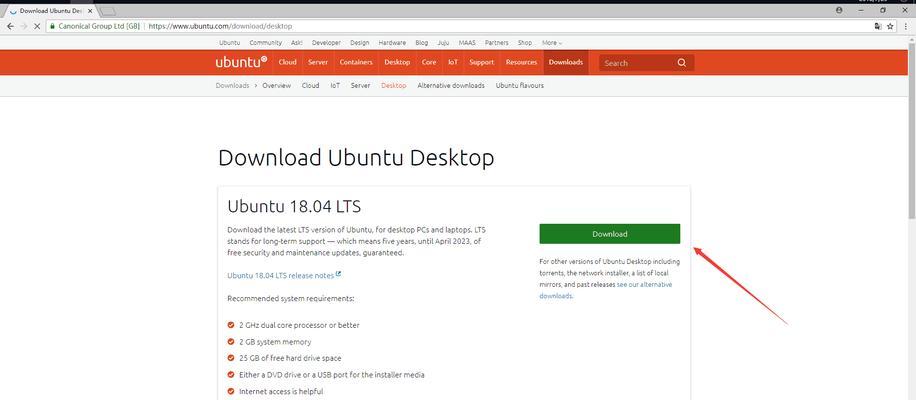Open Resources in the navigation bar
The width and height of the screenshot is (916, 400).
click(521, 62)
